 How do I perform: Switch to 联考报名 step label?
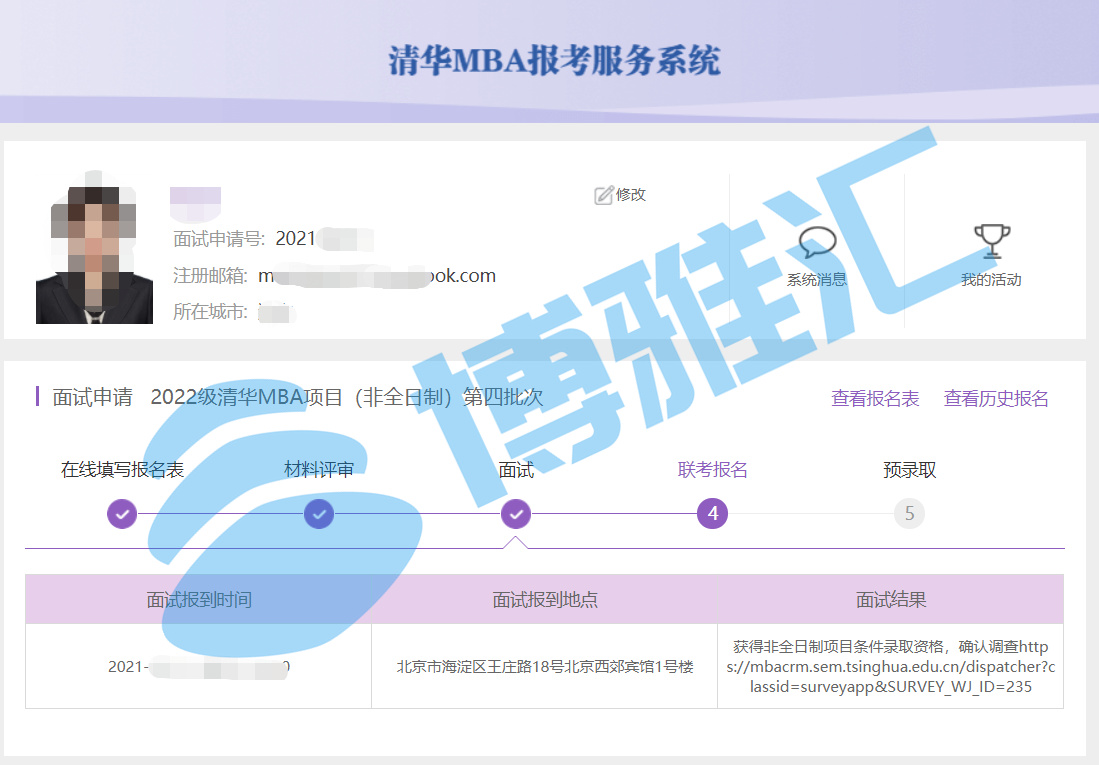(713, 470)
